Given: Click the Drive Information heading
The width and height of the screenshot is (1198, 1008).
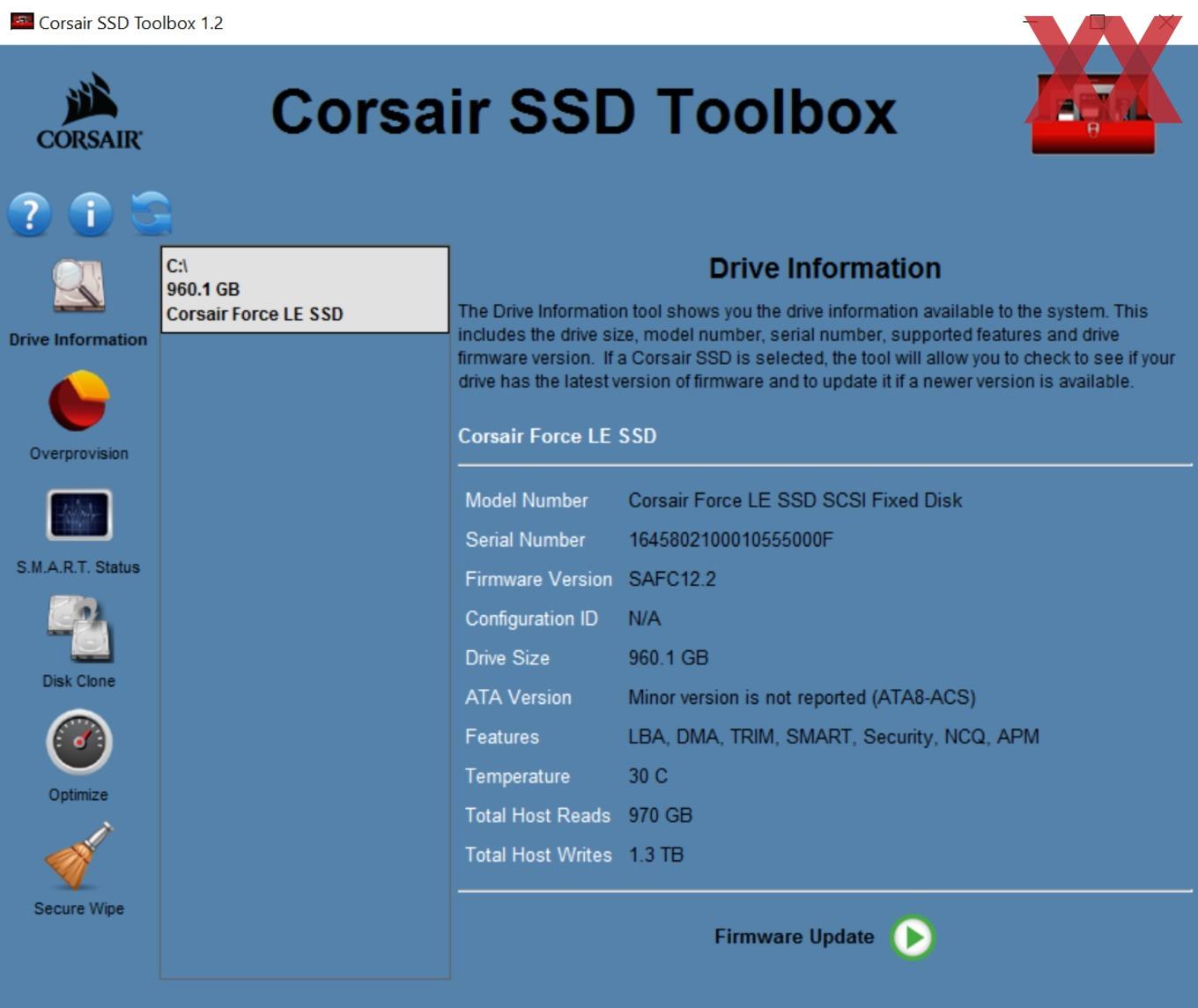Looking at the screenshot, I should 825,268.
